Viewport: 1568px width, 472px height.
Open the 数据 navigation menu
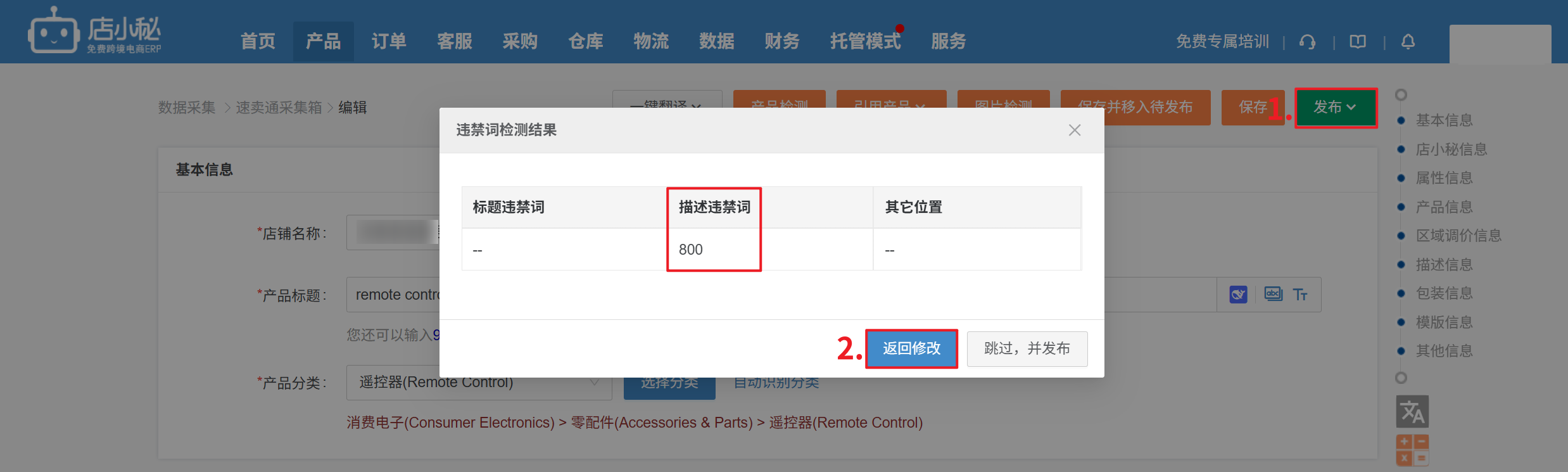(717, 41)
